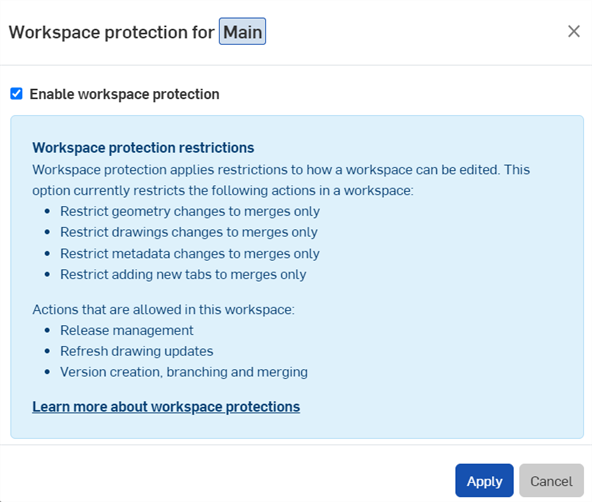Click 'Version creation, branching and merging'
Viewport: 592px width, 502px height.
coord(184,372)
